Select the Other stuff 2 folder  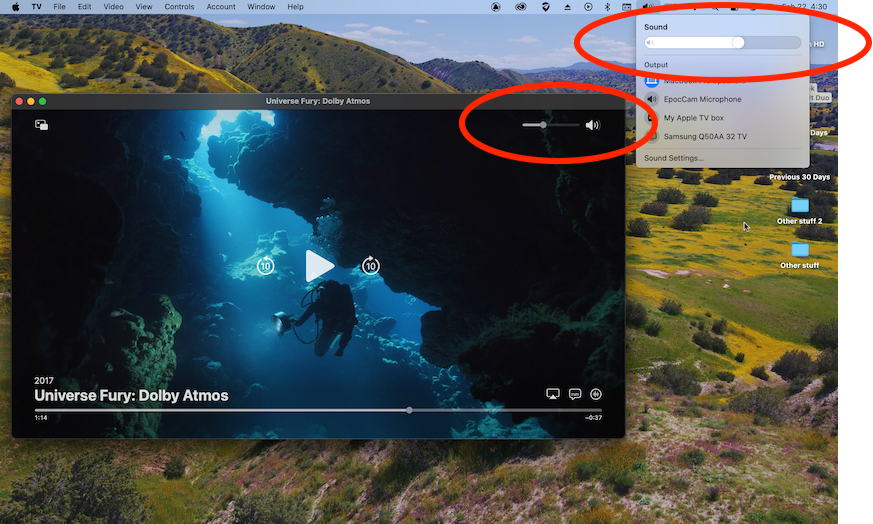tap(800, 210)
